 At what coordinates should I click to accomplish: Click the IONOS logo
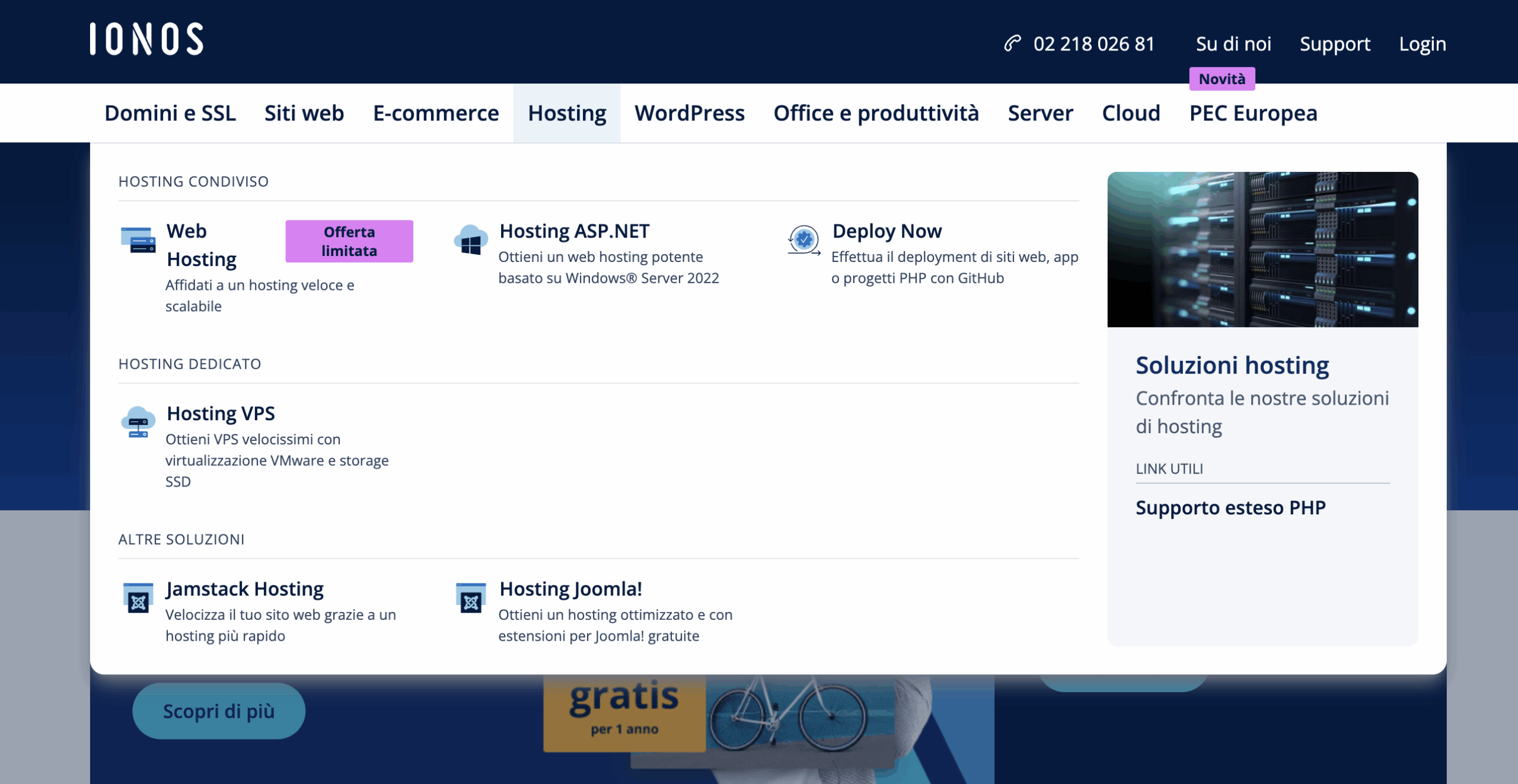click(x=146, y=39)
